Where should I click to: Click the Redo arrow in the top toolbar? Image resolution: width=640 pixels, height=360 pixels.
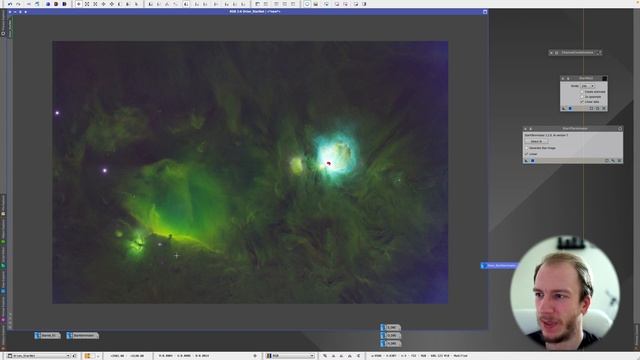(x=18, y=4)
